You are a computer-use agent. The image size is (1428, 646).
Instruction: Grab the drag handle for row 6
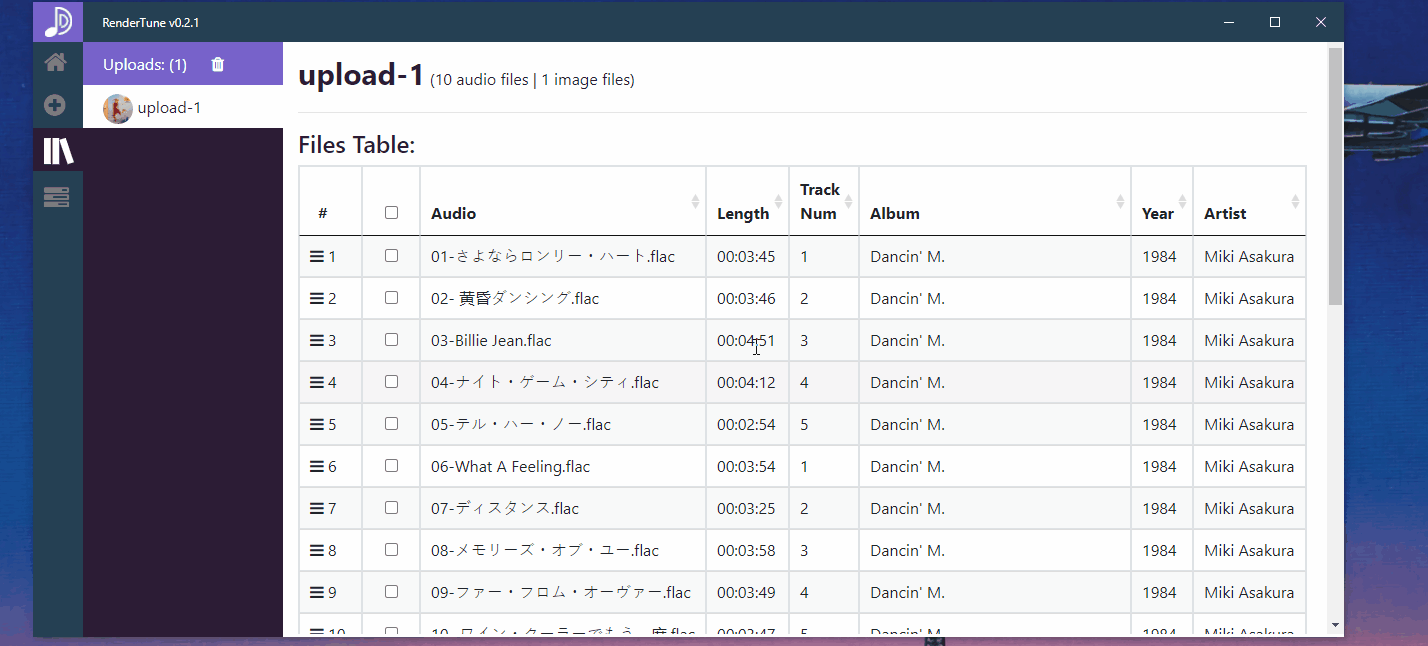[316, 466]
